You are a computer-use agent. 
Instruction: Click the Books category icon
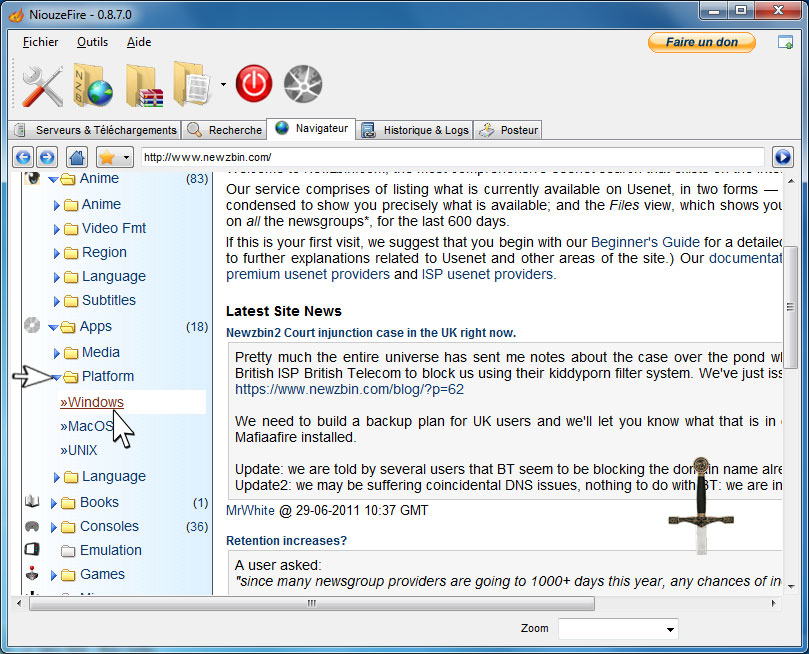click(x=32, y=501)
